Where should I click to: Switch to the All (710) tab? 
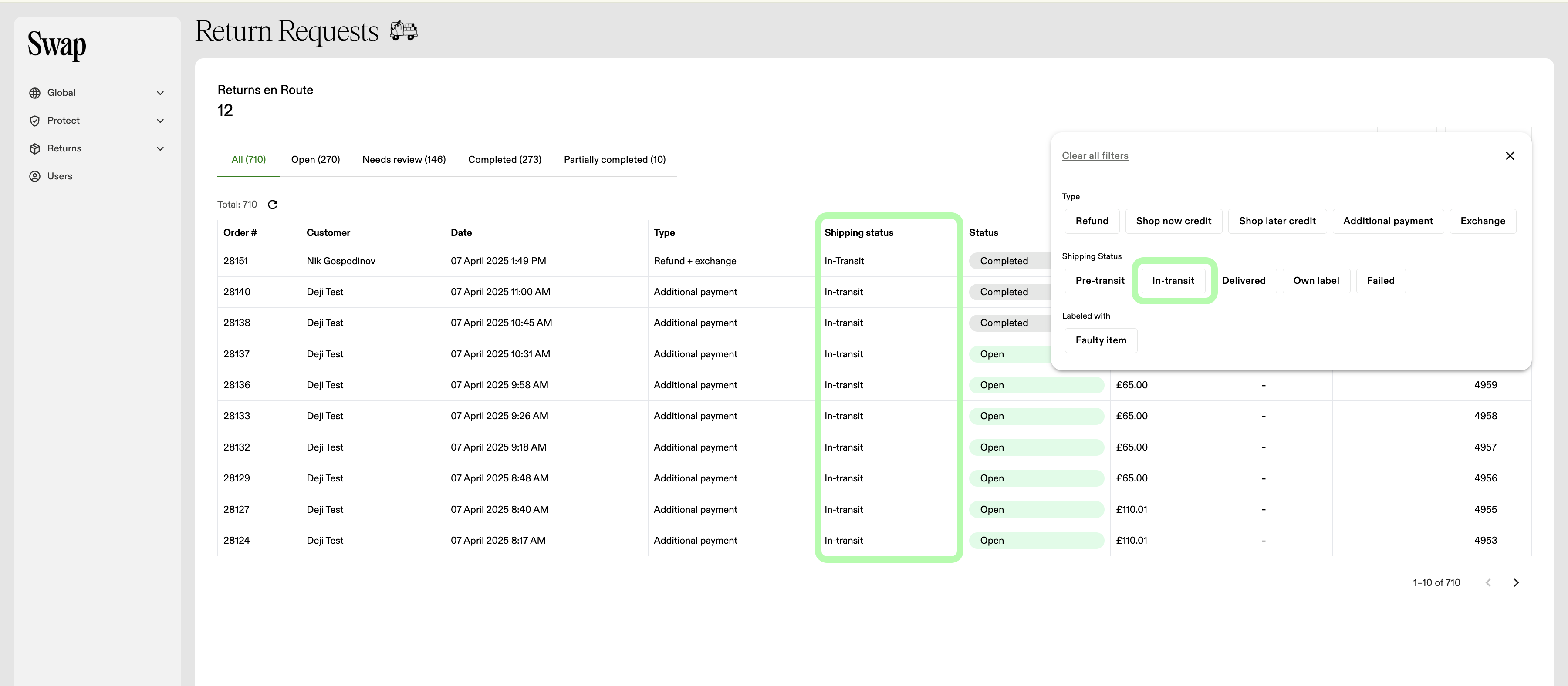click(x=248, y=159)
